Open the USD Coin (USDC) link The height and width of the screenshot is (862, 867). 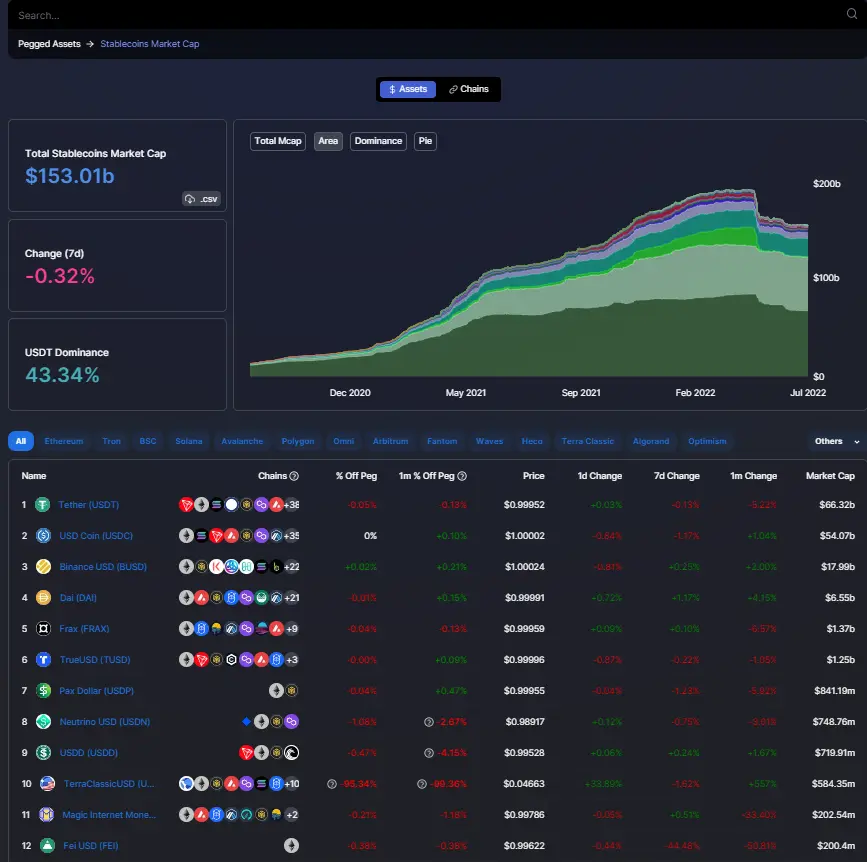coord(96,536)
